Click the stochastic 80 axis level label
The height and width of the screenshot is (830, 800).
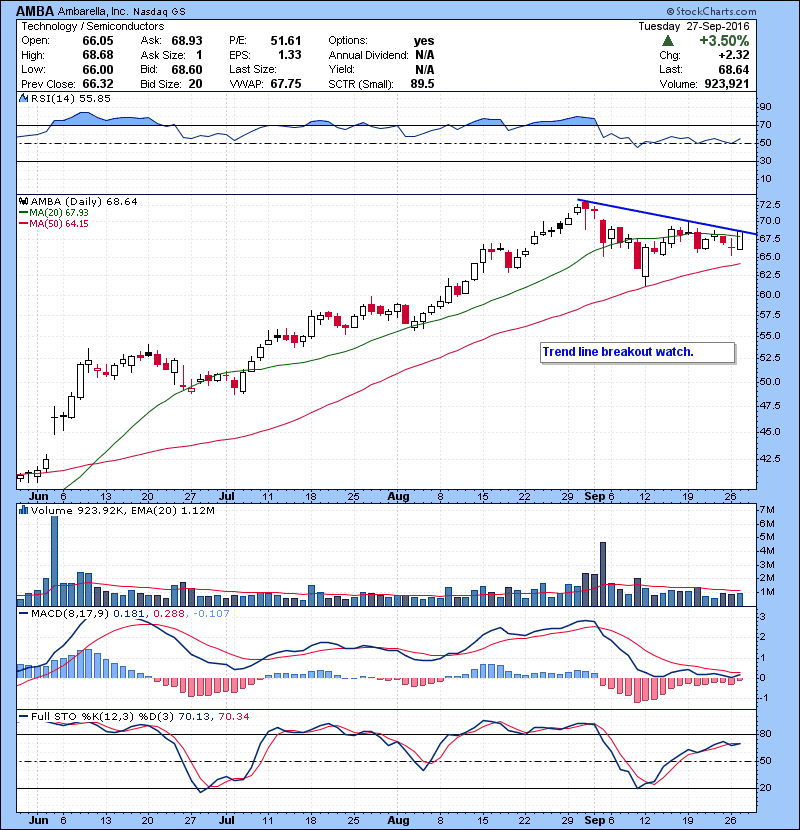pyautogui.click(x=766, y=734)
